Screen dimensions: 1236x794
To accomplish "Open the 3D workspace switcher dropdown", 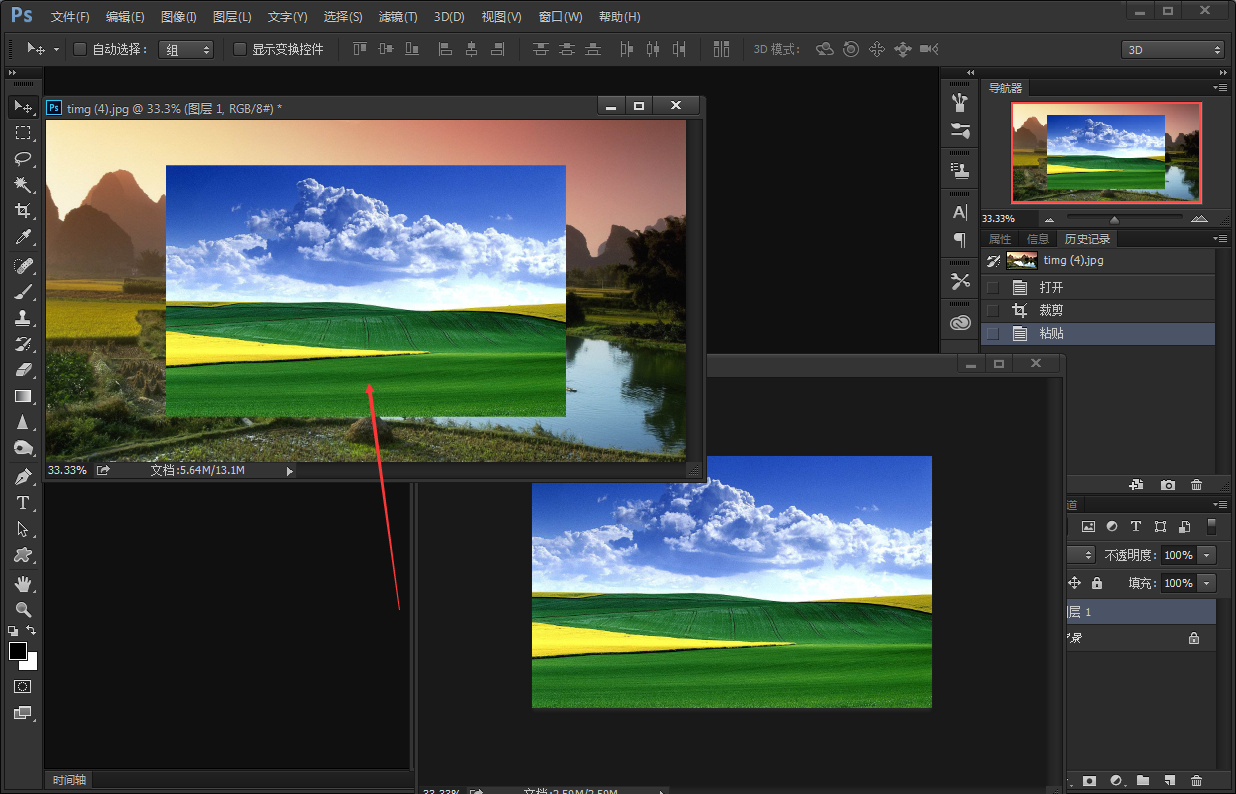I will click(x=1173, y=50).
